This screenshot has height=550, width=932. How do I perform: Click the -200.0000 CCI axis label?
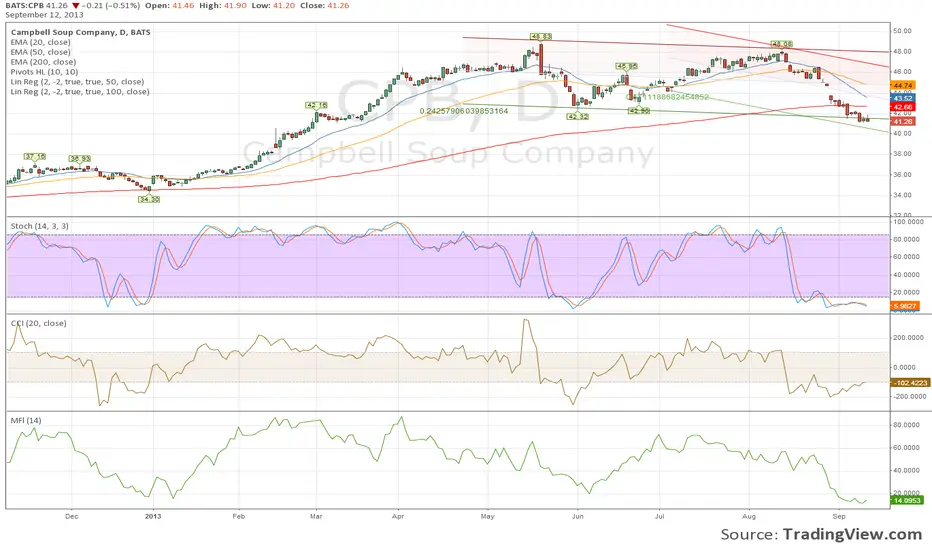(x=909, y=396)
